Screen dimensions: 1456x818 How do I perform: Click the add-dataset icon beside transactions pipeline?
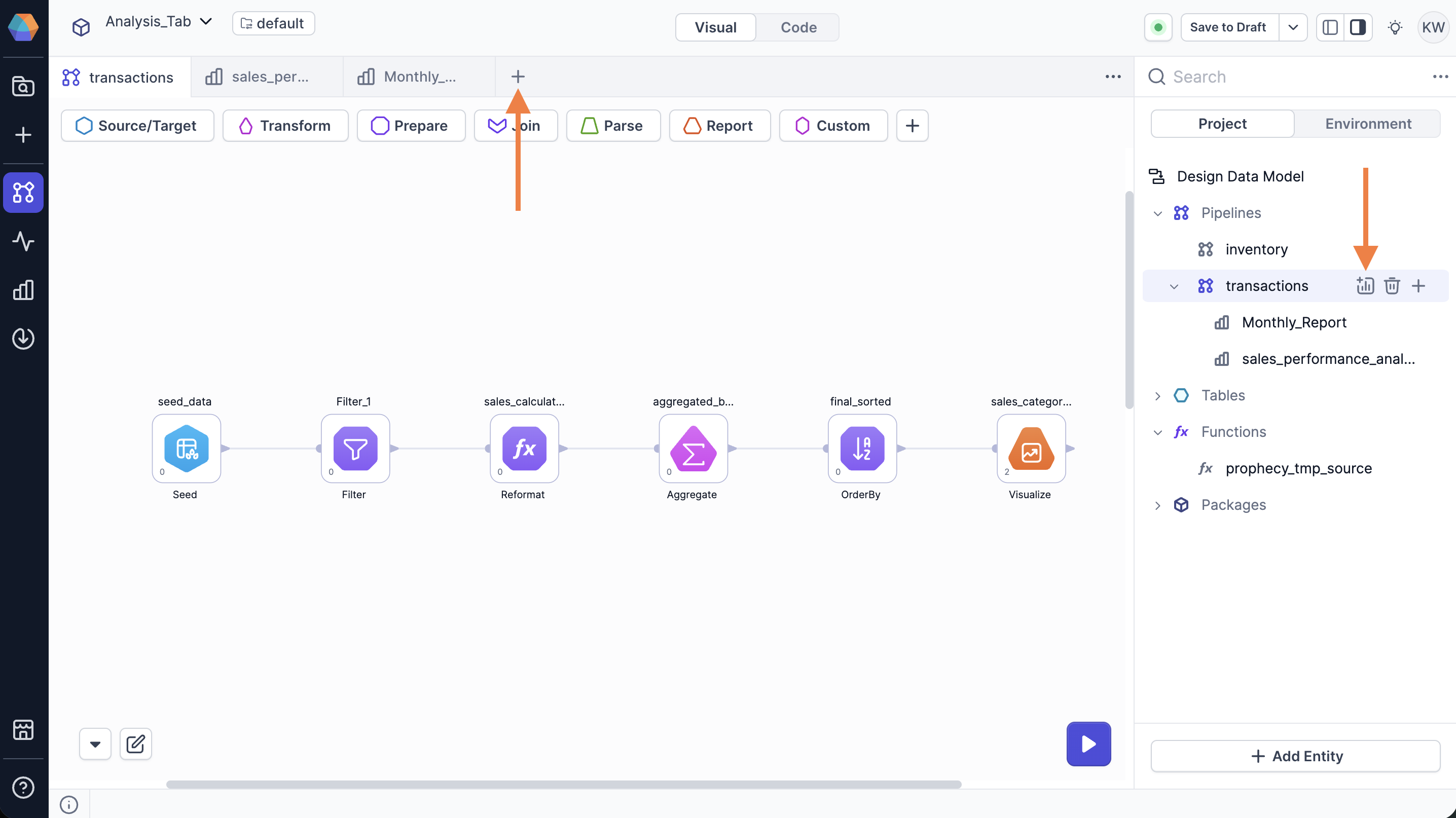pyautogui.click(x=1365, y=285)
